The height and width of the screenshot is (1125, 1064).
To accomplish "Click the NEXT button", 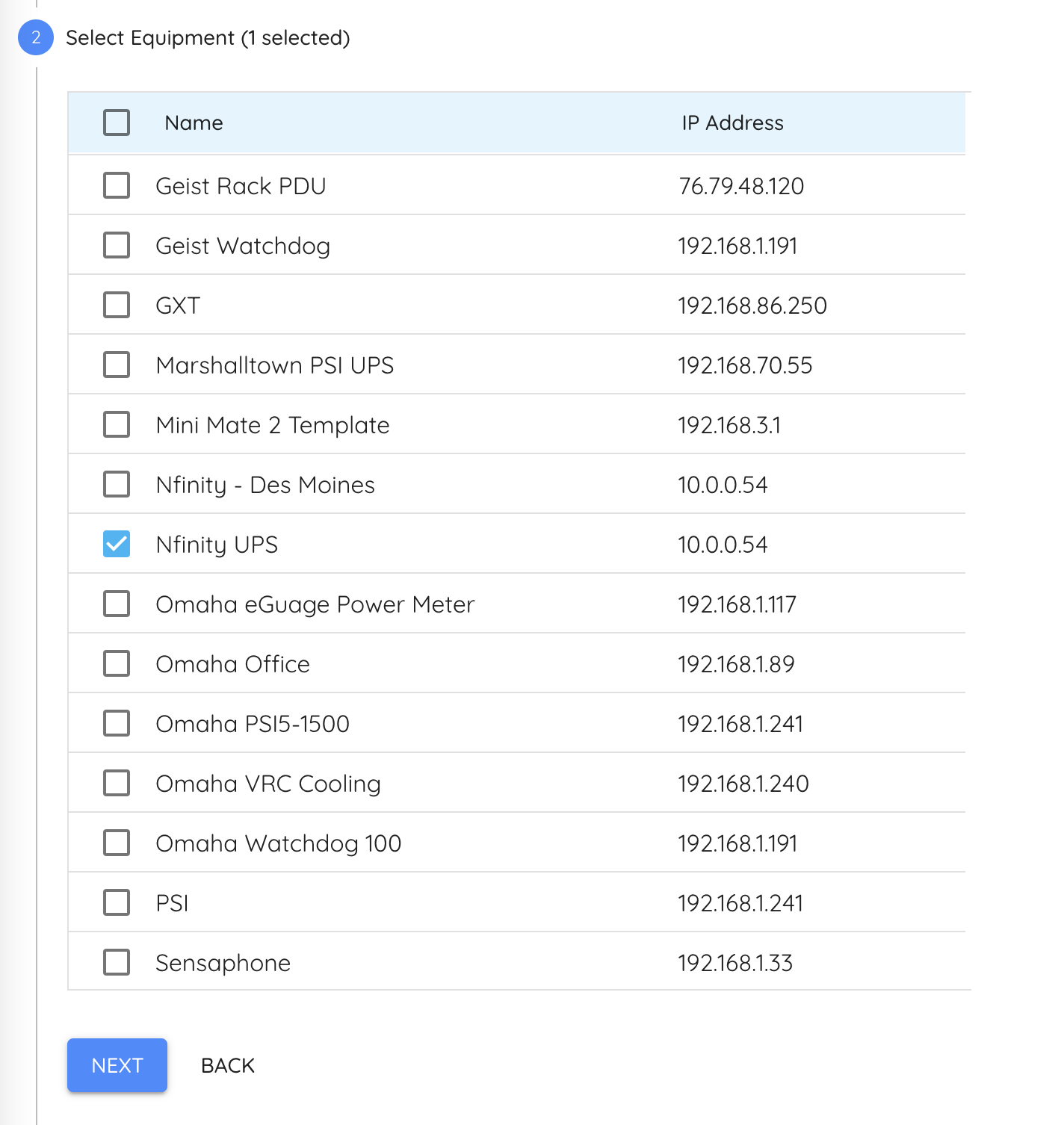I will (x=117, y=1065).
